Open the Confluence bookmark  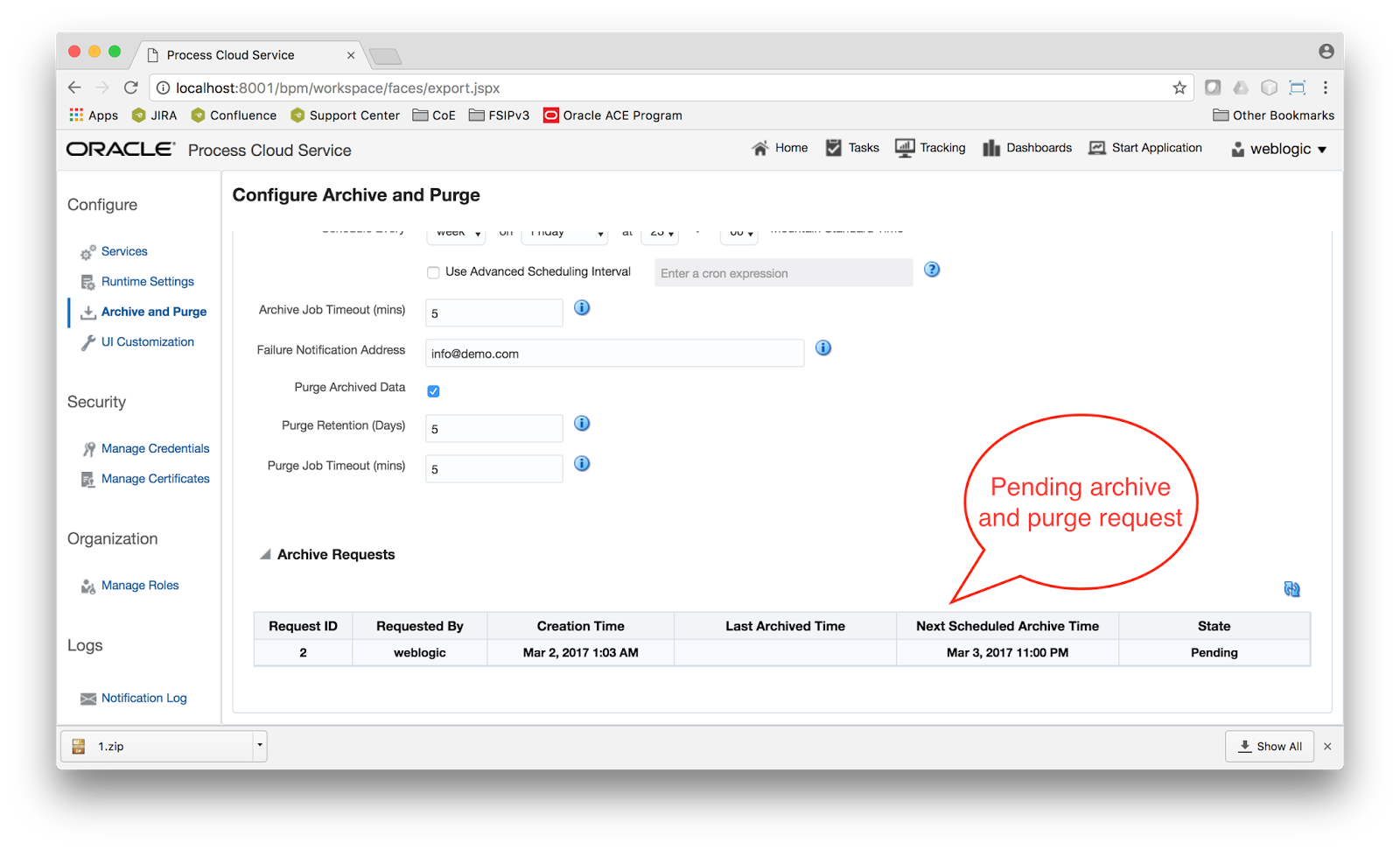pos(241,115)
